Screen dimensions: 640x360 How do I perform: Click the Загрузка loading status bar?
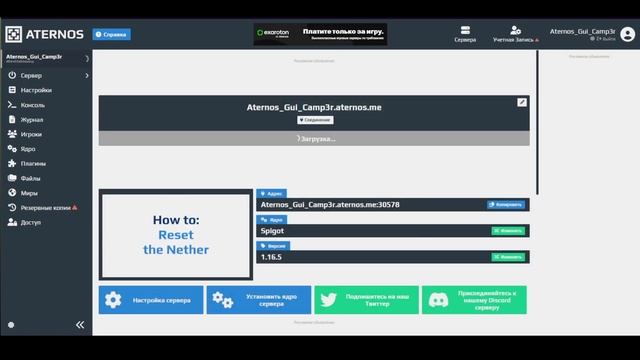[x=314, y=139]
